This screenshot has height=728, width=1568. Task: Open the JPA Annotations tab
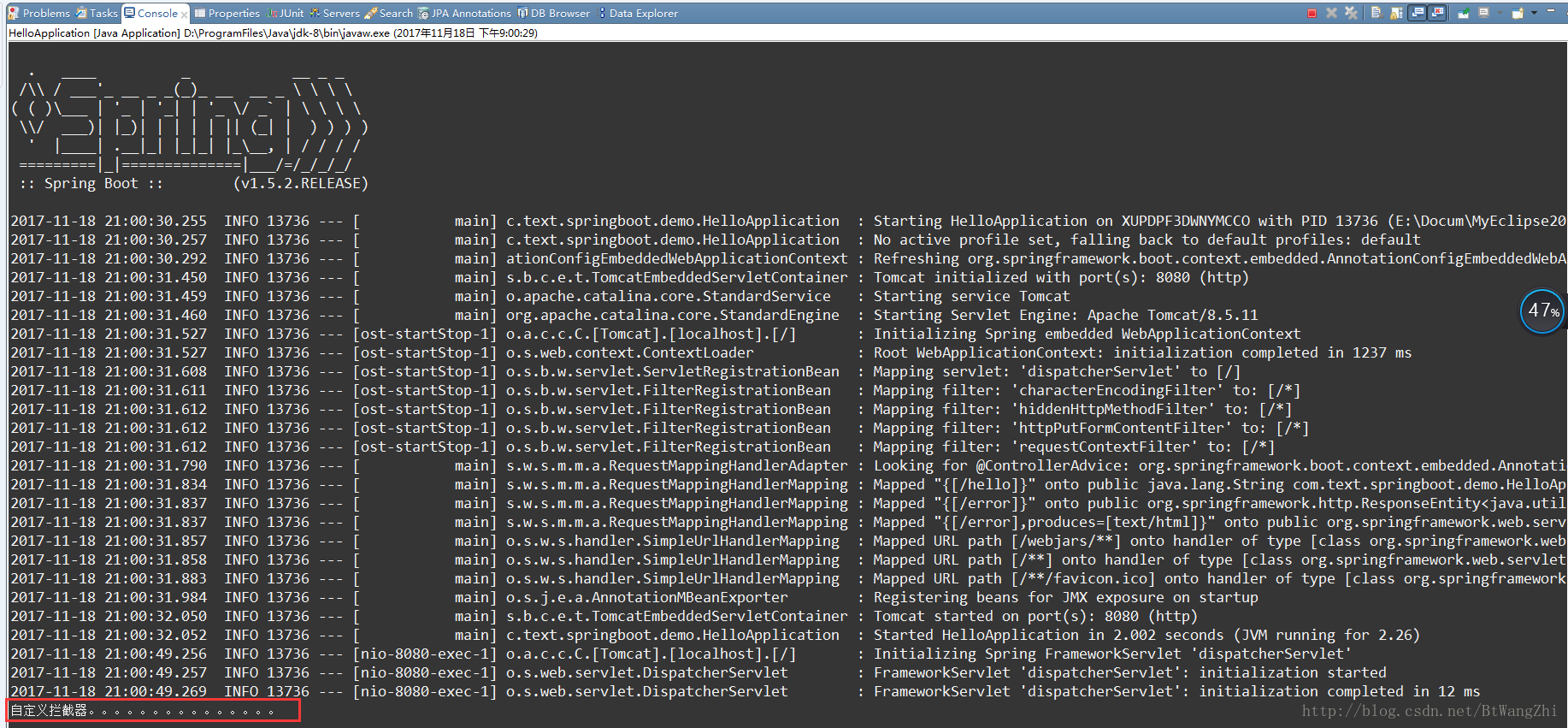coord(464,13)
